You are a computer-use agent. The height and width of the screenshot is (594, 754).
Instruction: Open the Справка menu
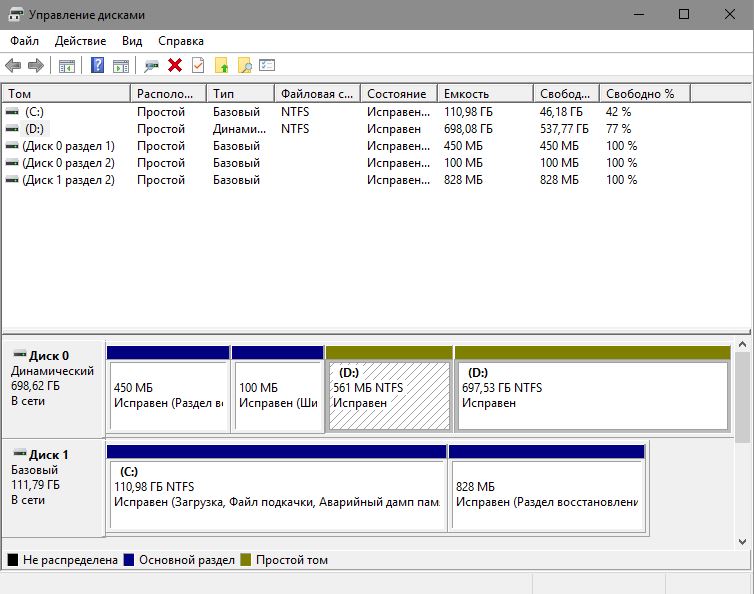coord(180,41)
